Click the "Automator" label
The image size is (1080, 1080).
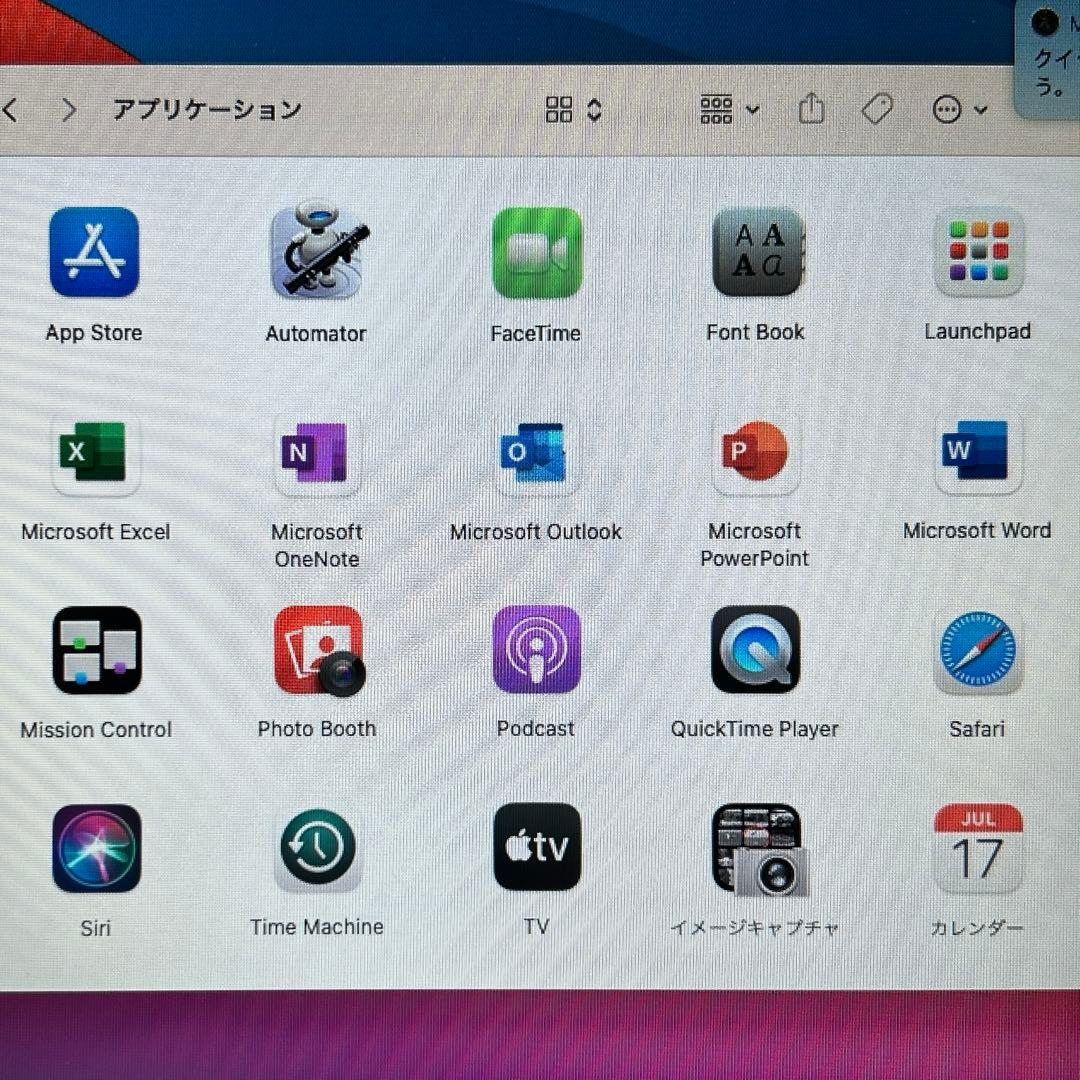pyautogui.click(x=316, y=333)
